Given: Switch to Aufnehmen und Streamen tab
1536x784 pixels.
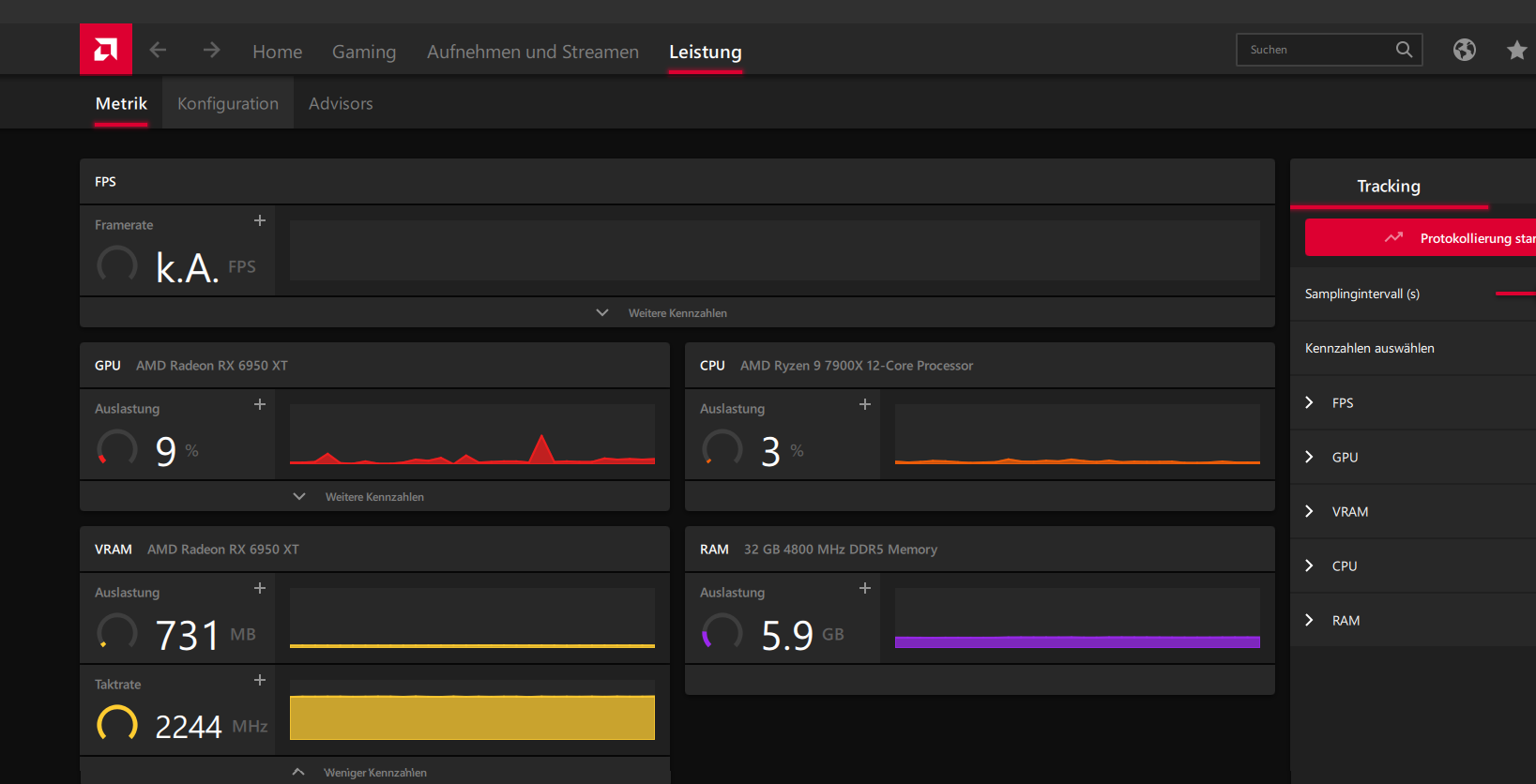Looking at the screenshot, I should point(533,52).
